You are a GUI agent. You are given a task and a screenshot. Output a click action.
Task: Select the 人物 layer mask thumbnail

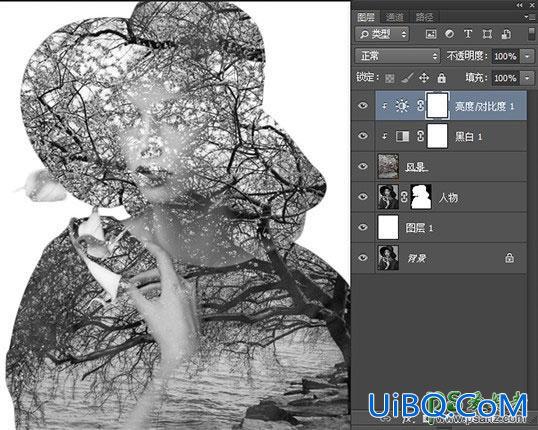[421, 197]
